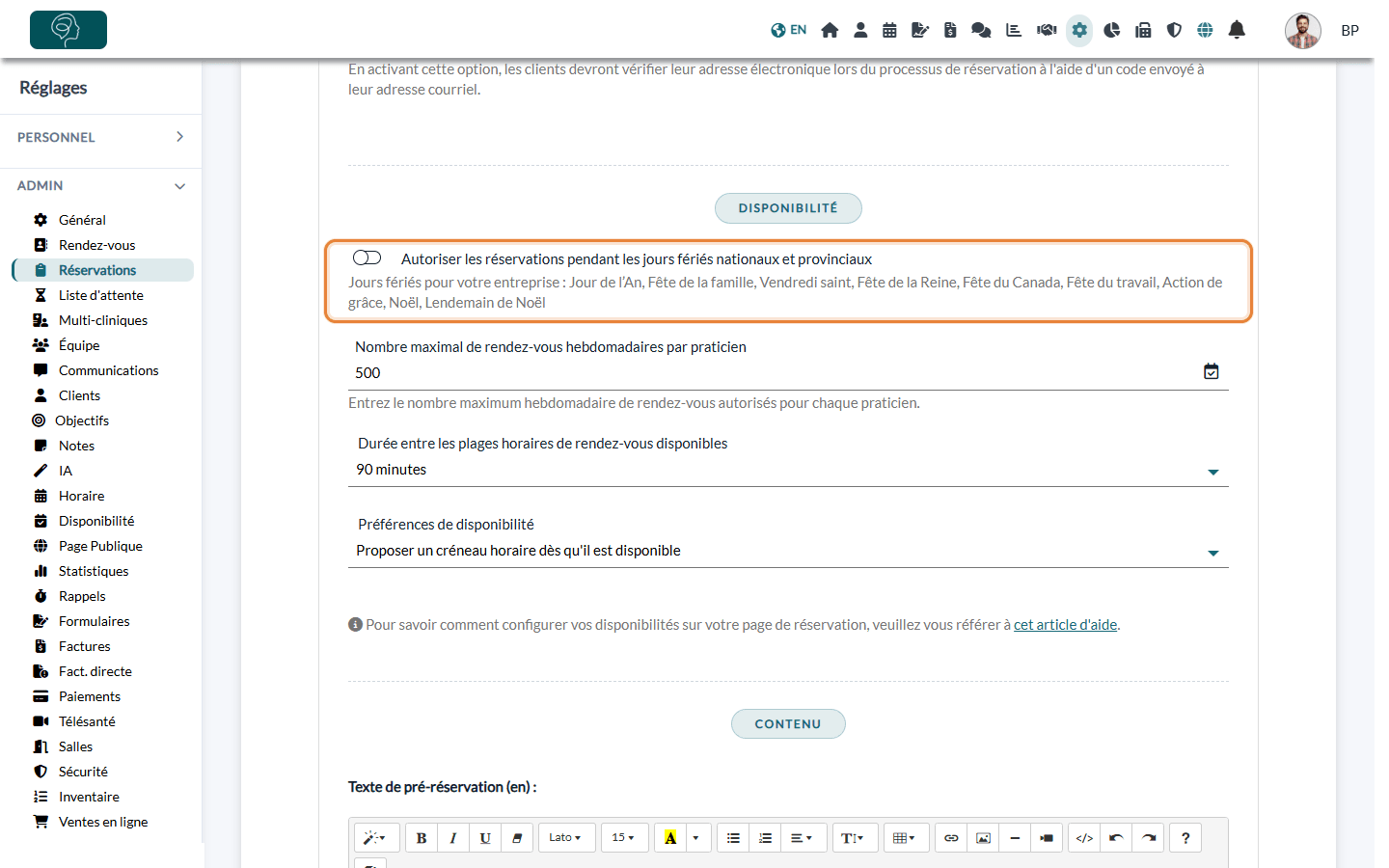Toggle code view in editor toolbar
This screenshot has width=1389, height=868.
tap(1084, 837)
